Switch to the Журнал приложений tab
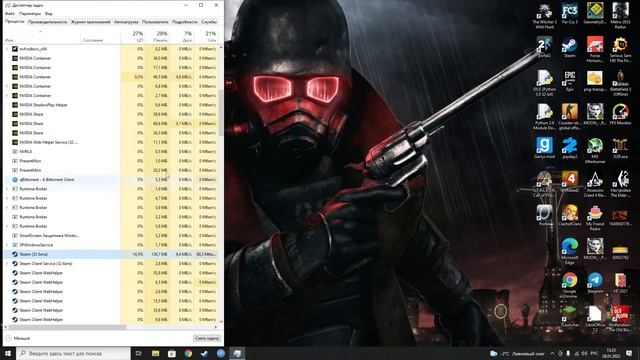 [91, 22]
